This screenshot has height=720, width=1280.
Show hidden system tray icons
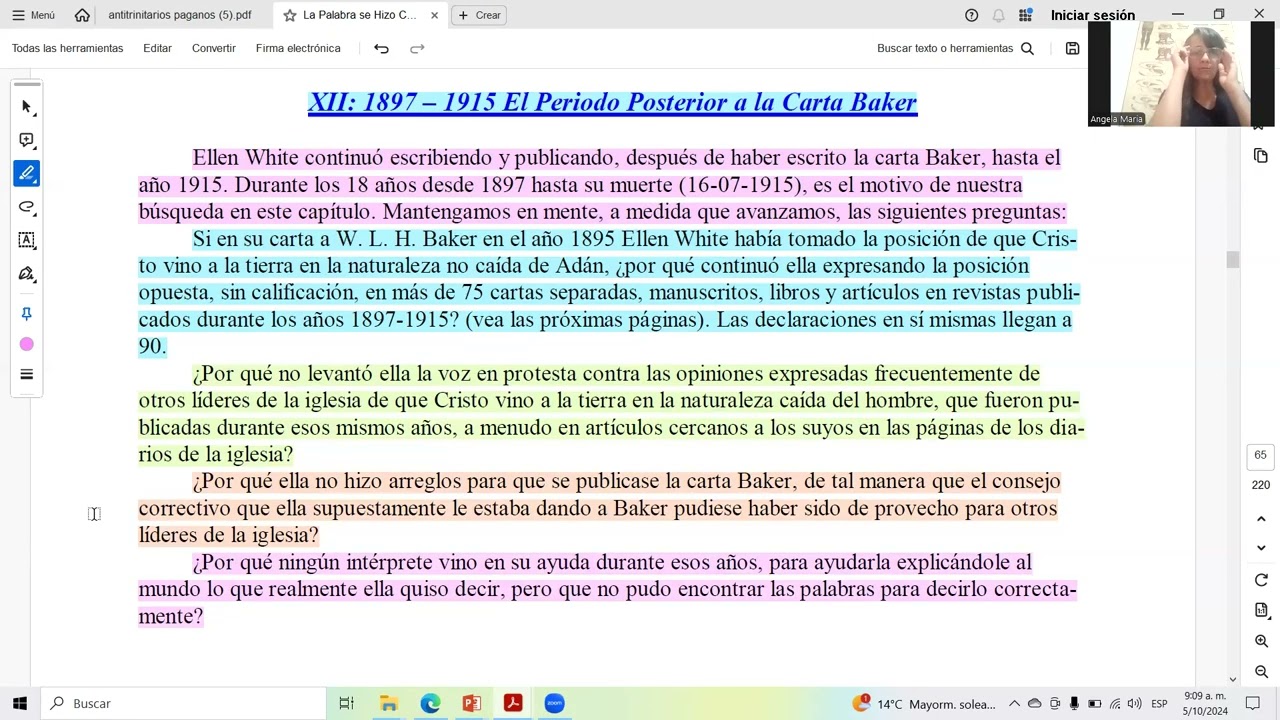pos(1014,704)
